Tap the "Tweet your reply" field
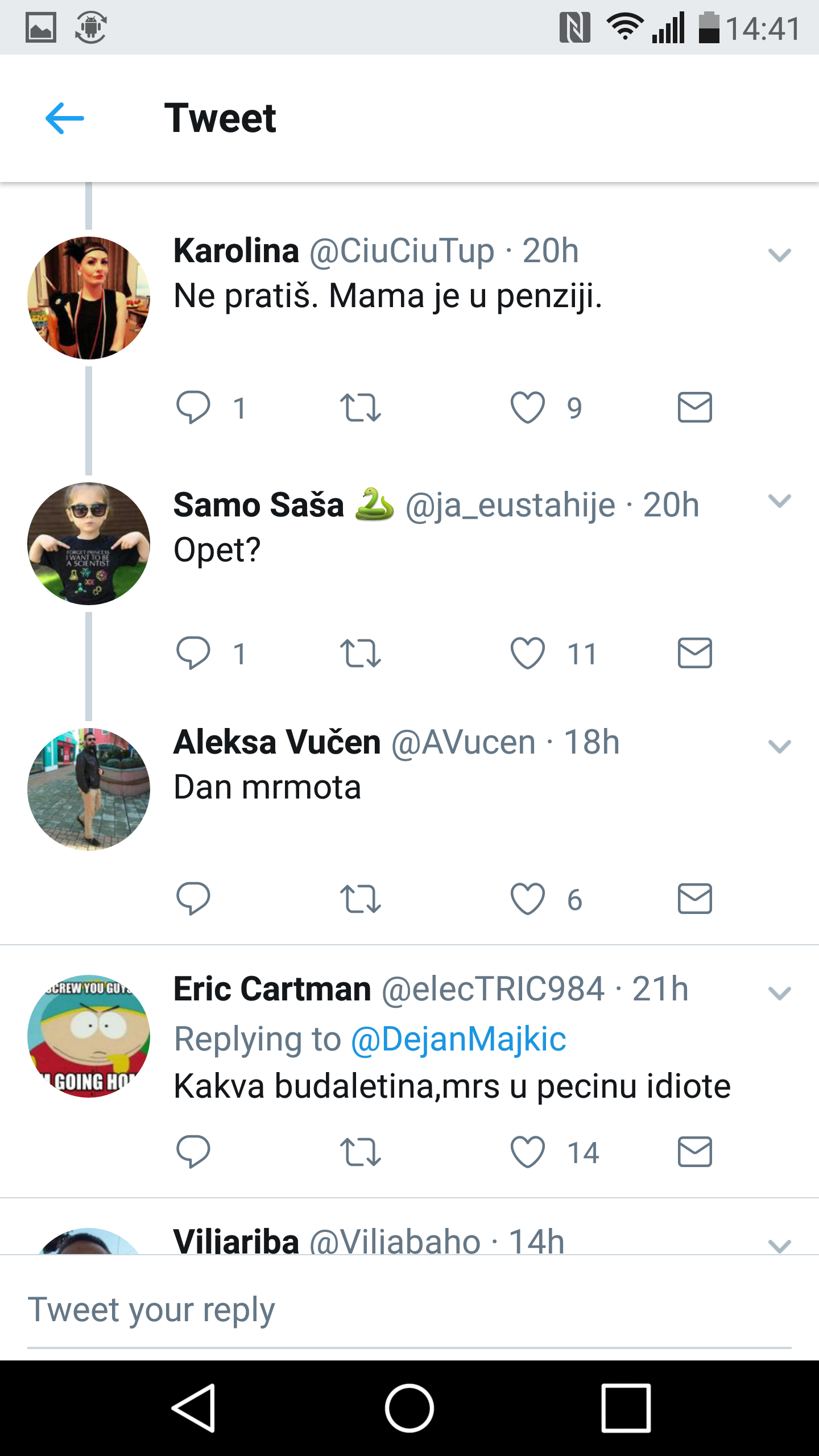819x1456 pixels. [x=409, y=1309]
